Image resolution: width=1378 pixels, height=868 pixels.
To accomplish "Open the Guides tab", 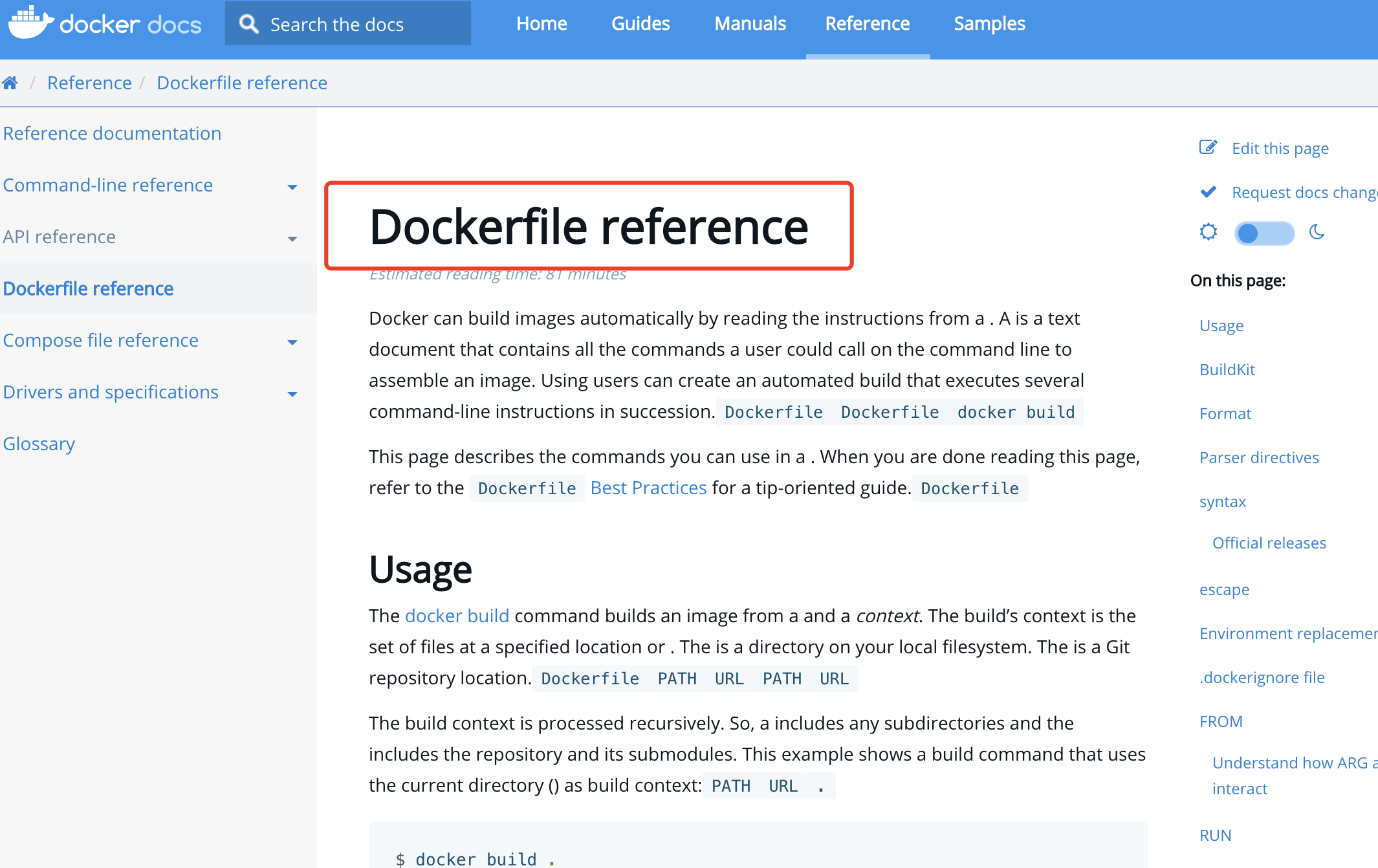I will 640,24.
